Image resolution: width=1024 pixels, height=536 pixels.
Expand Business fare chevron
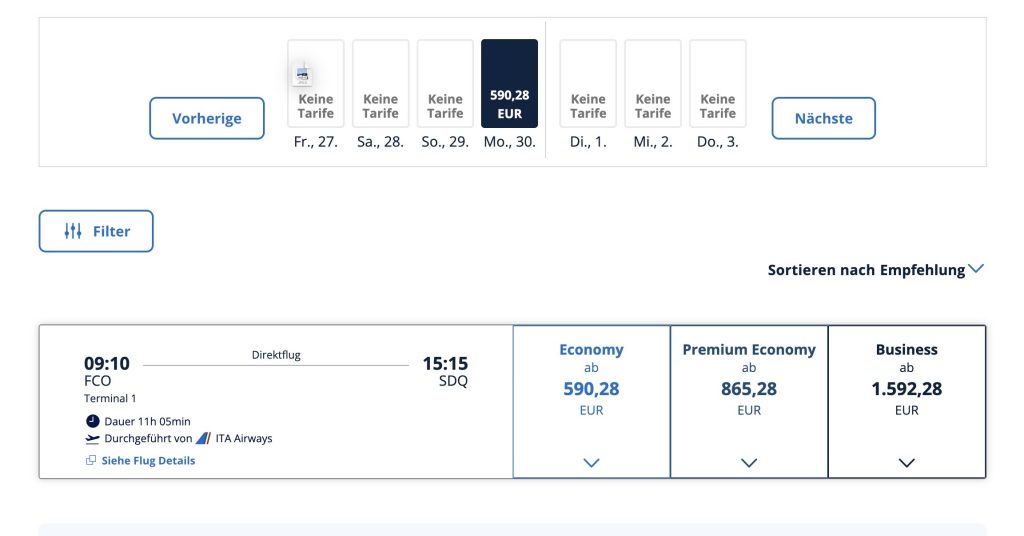tap(907, 463)
